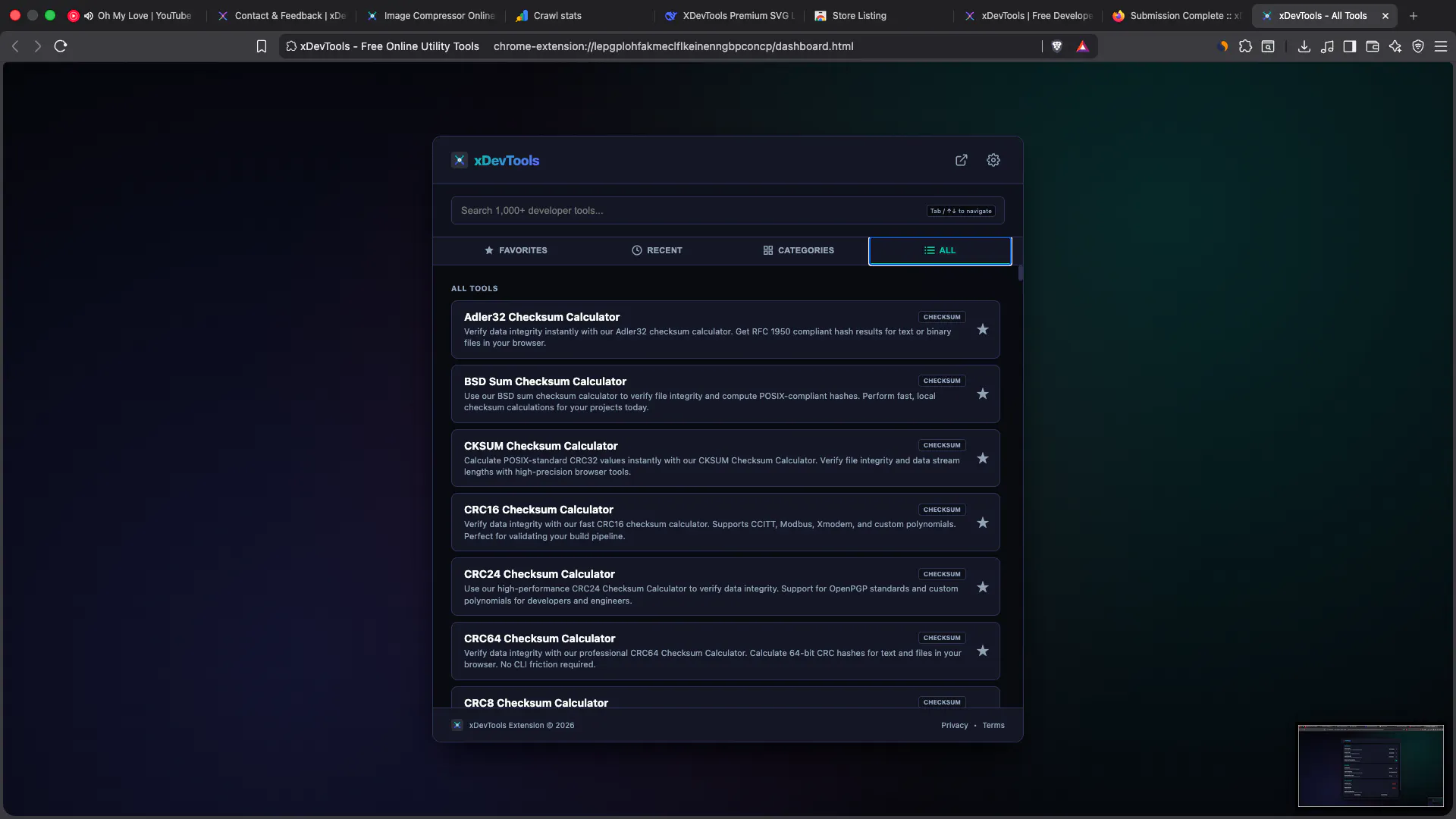Click the xDevTools Extension © 2026 footer text

521,726
